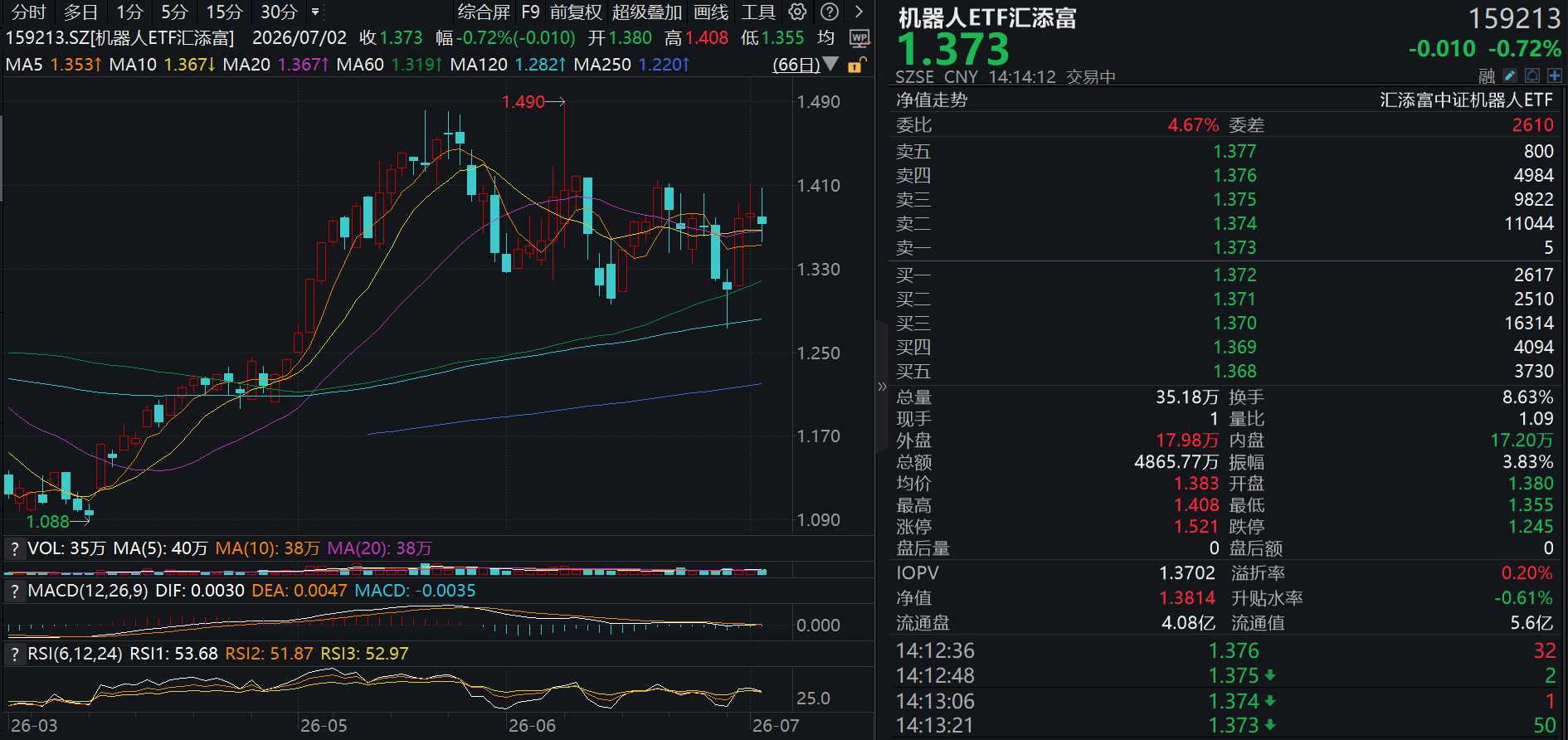Click the pencil note icon beside 融
Viewport: 1568px width, 740px height.
point(1511,75)
